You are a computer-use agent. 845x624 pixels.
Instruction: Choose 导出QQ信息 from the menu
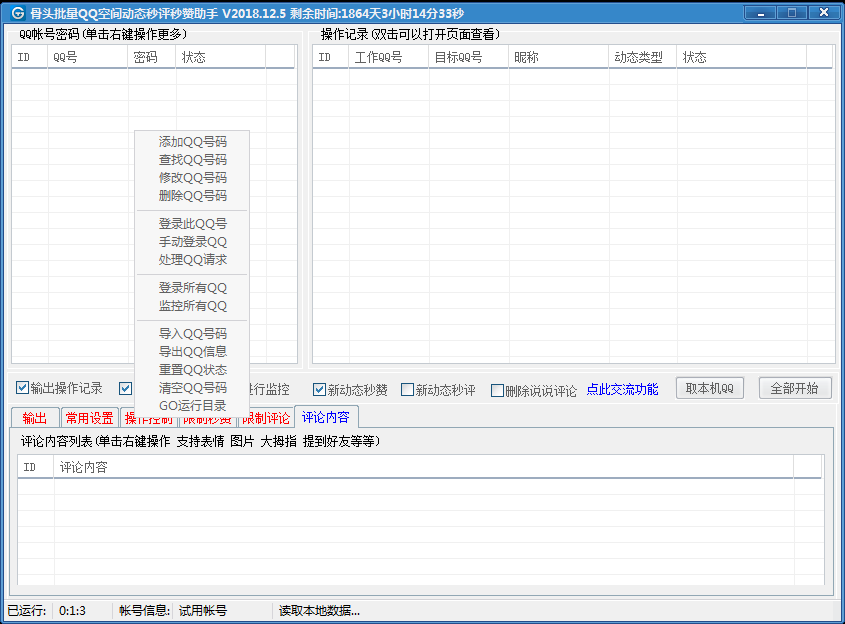[192, 351]
